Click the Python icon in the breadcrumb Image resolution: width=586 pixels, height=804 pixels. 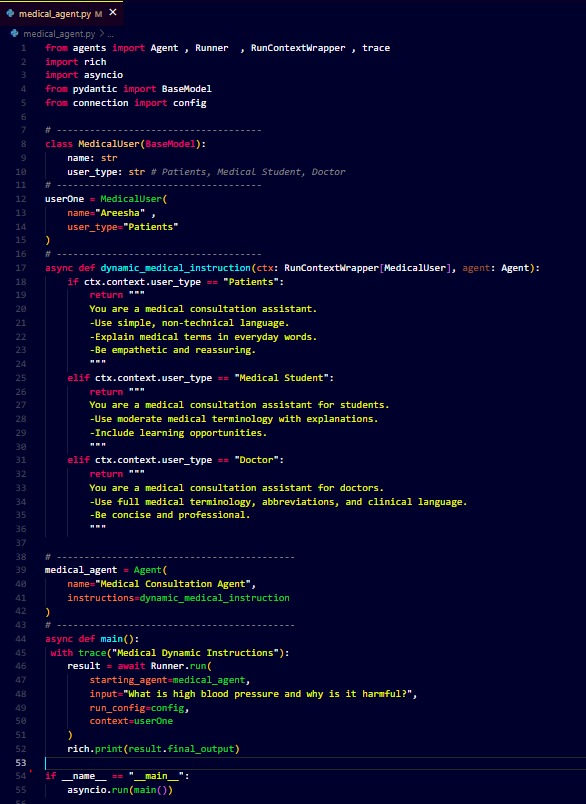(x=14, y=33)
